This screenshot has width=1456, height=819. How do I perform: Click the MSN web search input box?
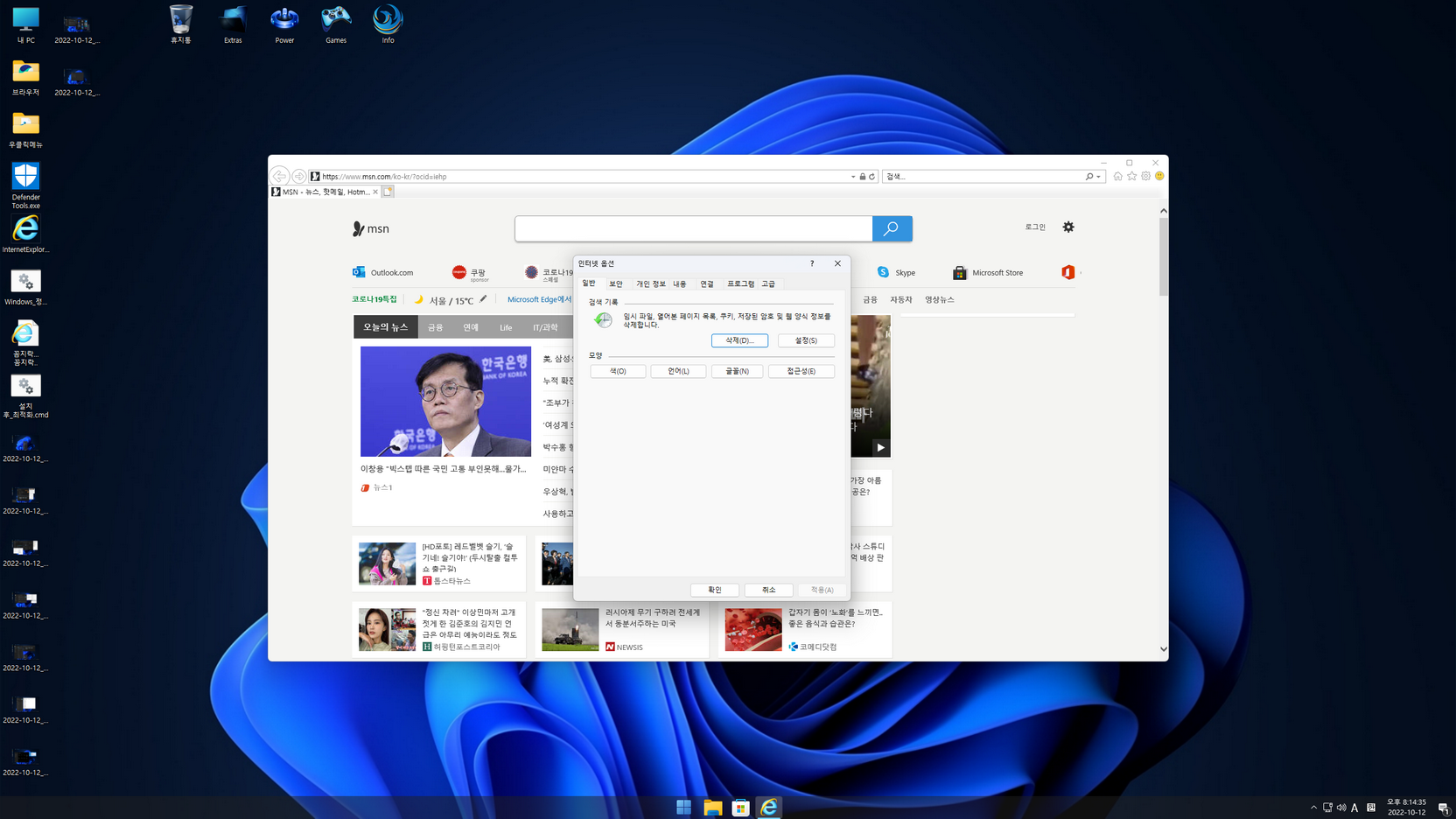(x=694, y=228)
